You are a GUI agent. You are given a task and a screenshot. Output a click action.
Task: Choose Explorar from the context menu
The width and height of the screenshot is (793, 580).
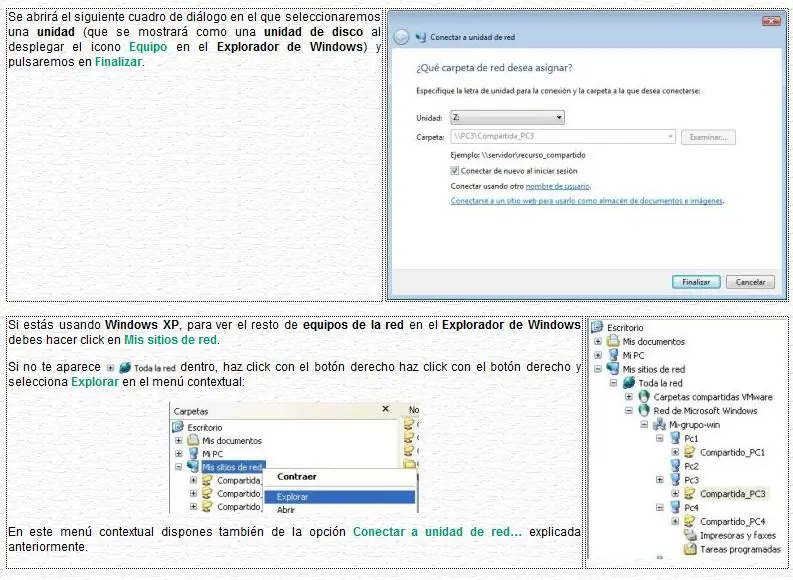[339, 497]
